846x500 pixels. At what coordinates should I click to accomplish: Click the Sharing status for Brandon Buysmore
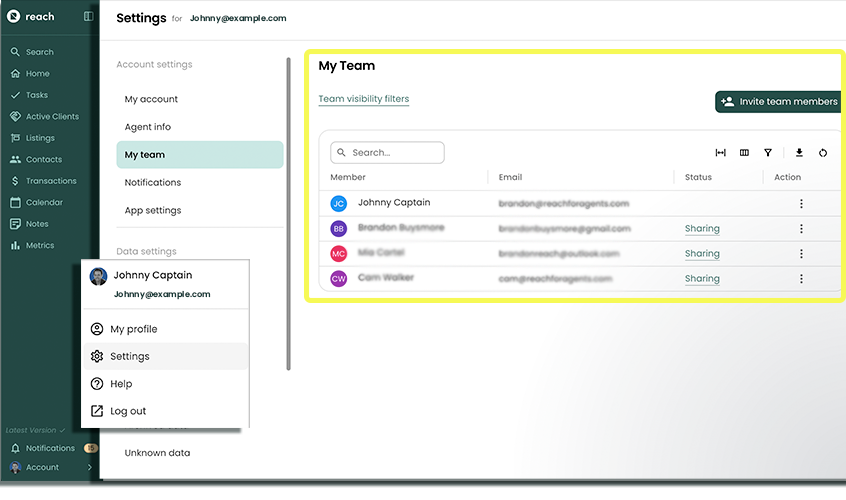click(x=702, y=229)
